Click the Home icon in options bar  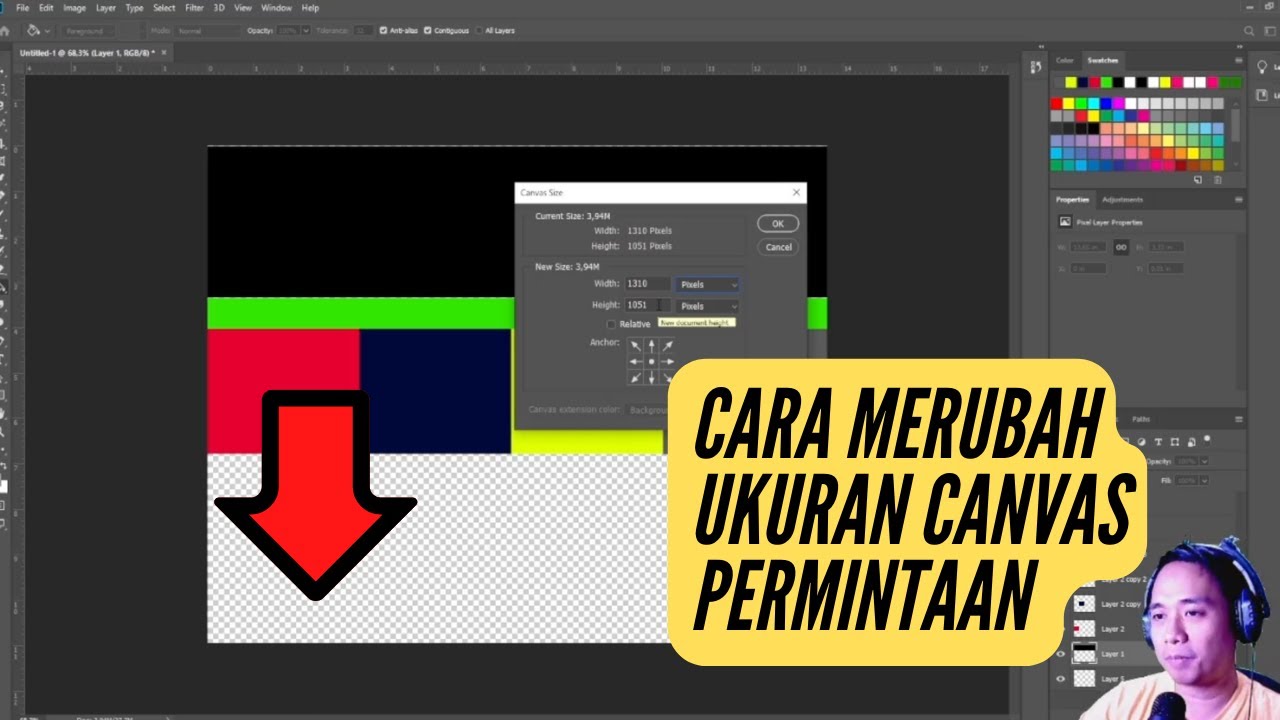point(6,31)
